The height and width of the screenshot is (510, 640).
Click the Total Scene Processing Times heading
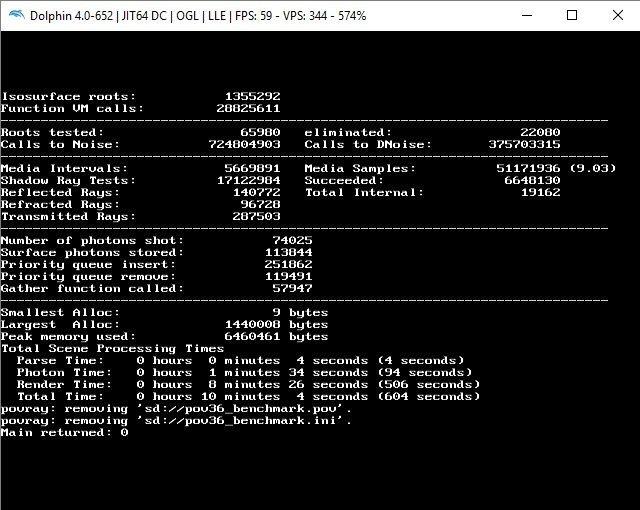coord(112,348)
